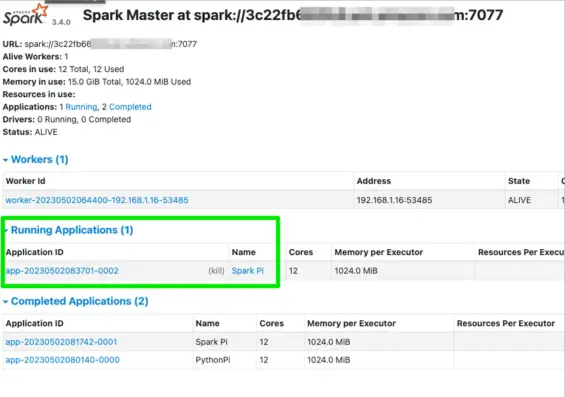
Task: Select the Cores value 12 in PythonPi row
Action: click(x=264, y=360)
